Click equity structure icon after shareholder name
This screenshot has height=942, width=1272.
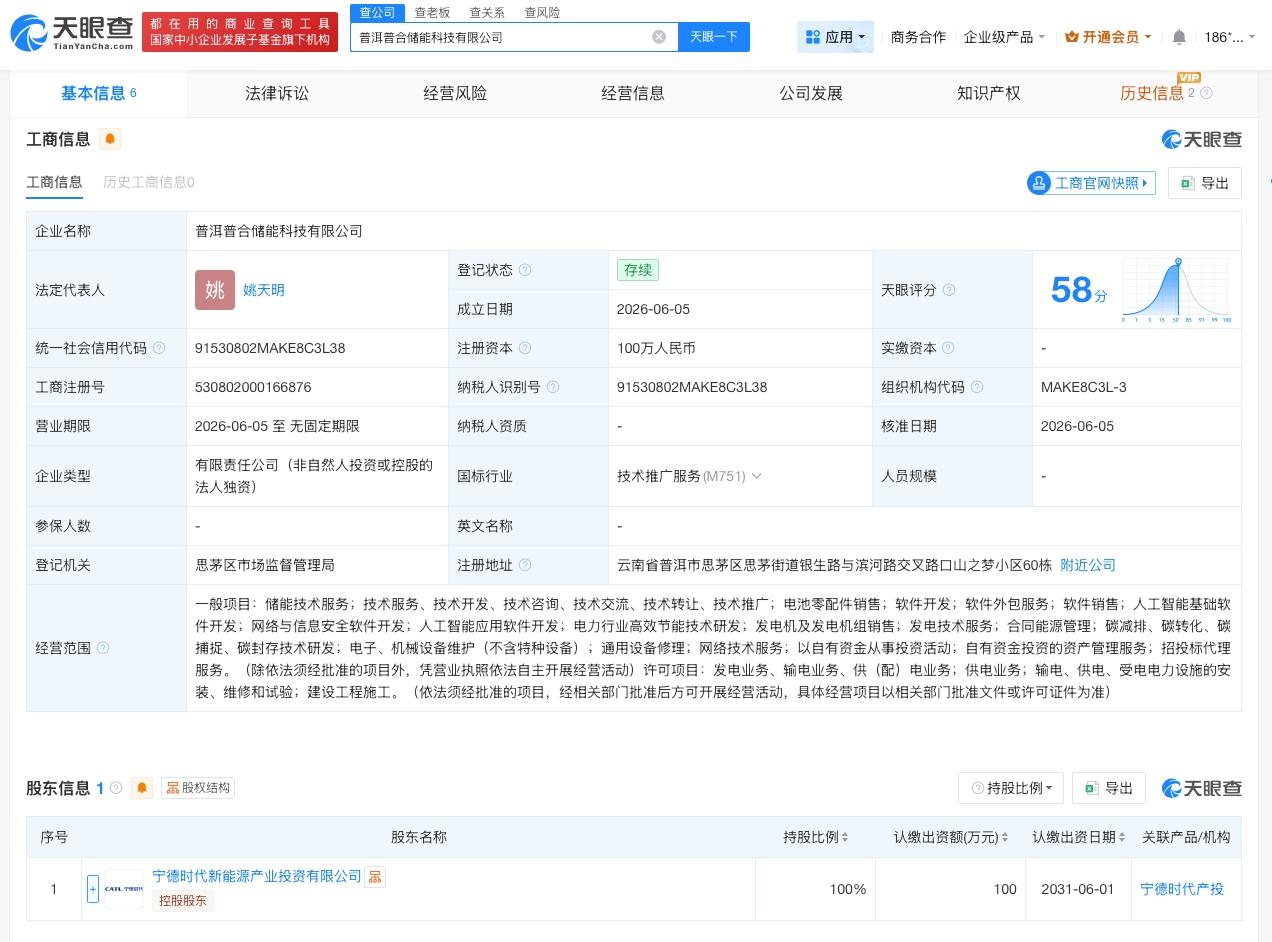pyautogui.click(x=375, y=877)
